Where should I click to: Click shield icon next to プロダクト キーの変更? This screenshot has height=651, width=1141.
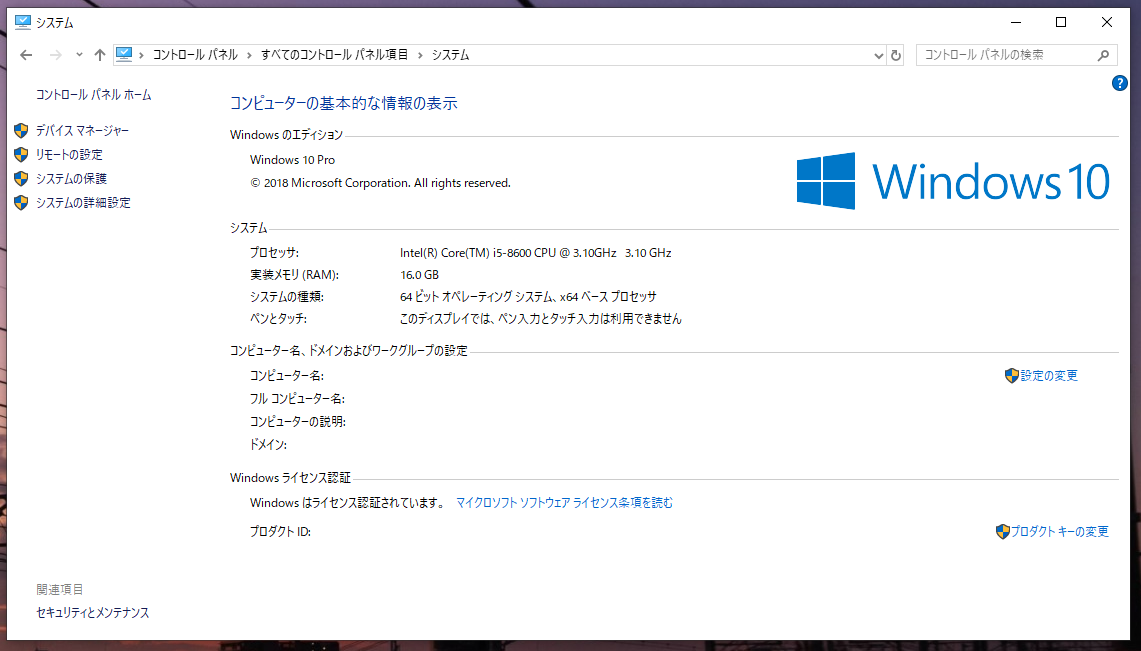[x=1003, y=532]
